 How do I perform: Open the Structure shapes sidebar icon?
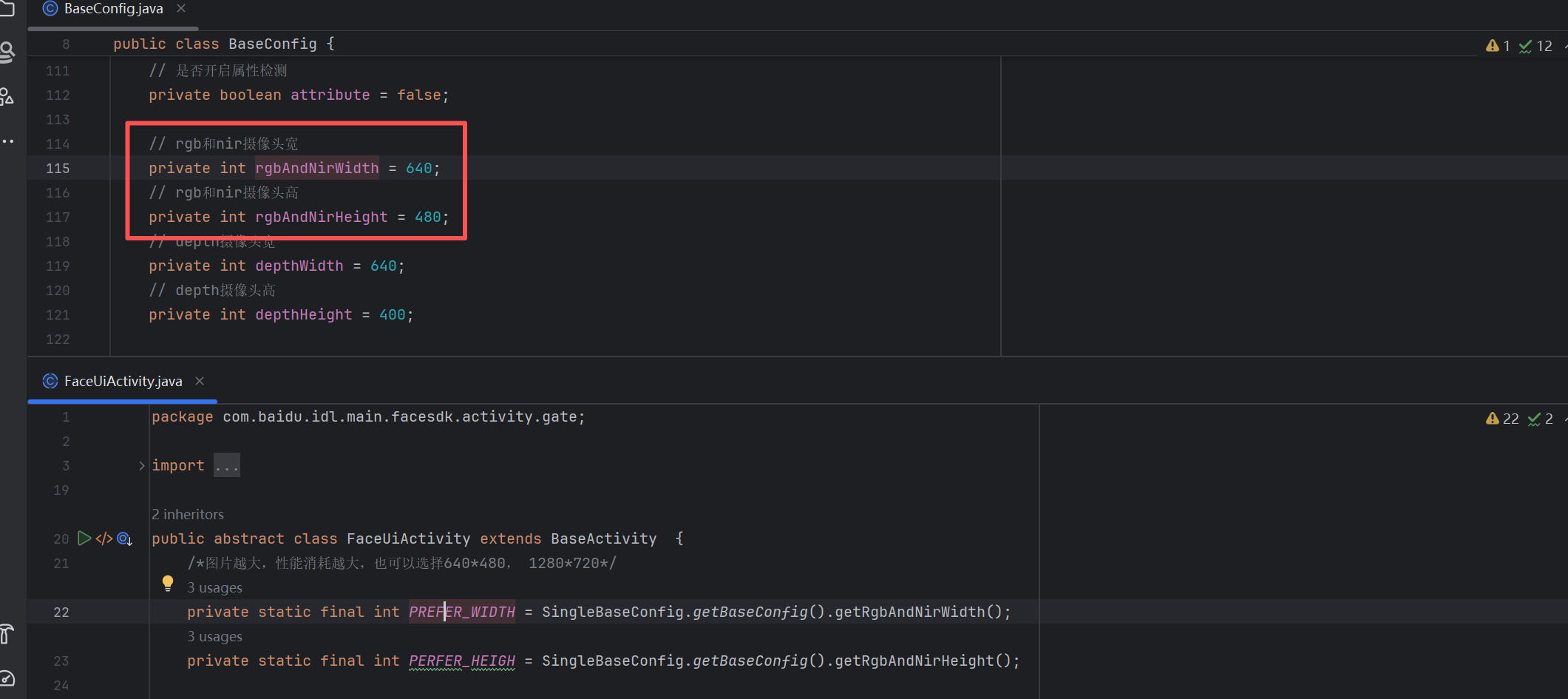click(x=7, y=97)
